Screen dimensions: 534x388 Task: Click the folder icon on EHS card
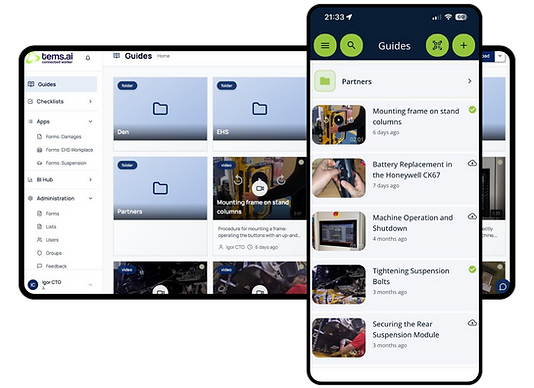(260, 109)
